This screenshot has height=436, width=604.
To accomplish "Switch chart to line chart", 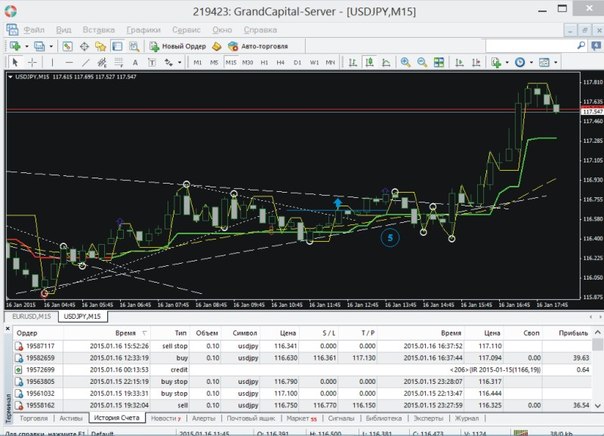I will [386, 62].
